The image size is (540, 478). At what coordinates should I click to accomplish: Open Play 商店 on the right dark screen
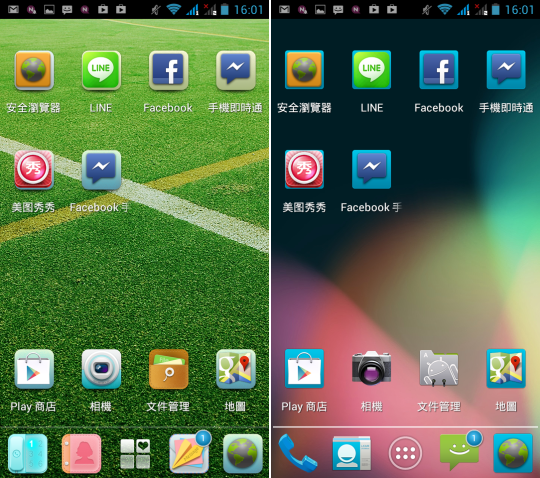(304, 369)
